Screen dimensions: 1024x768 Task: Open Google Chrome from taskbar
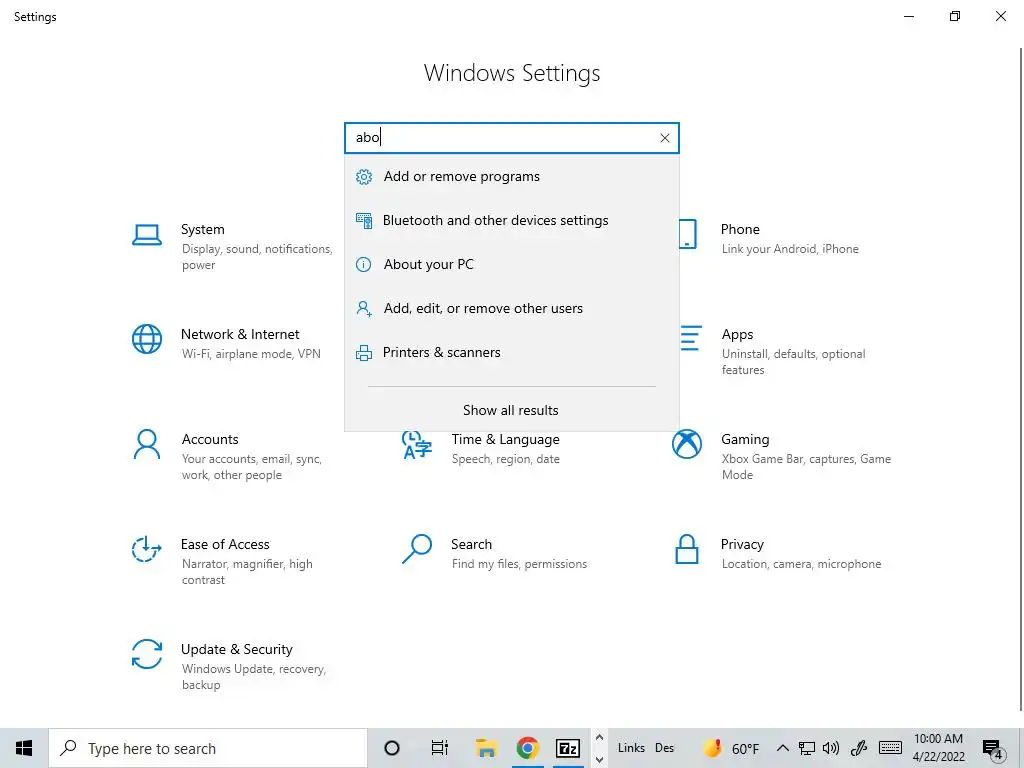pyautogui.click(x=528, y=748)
